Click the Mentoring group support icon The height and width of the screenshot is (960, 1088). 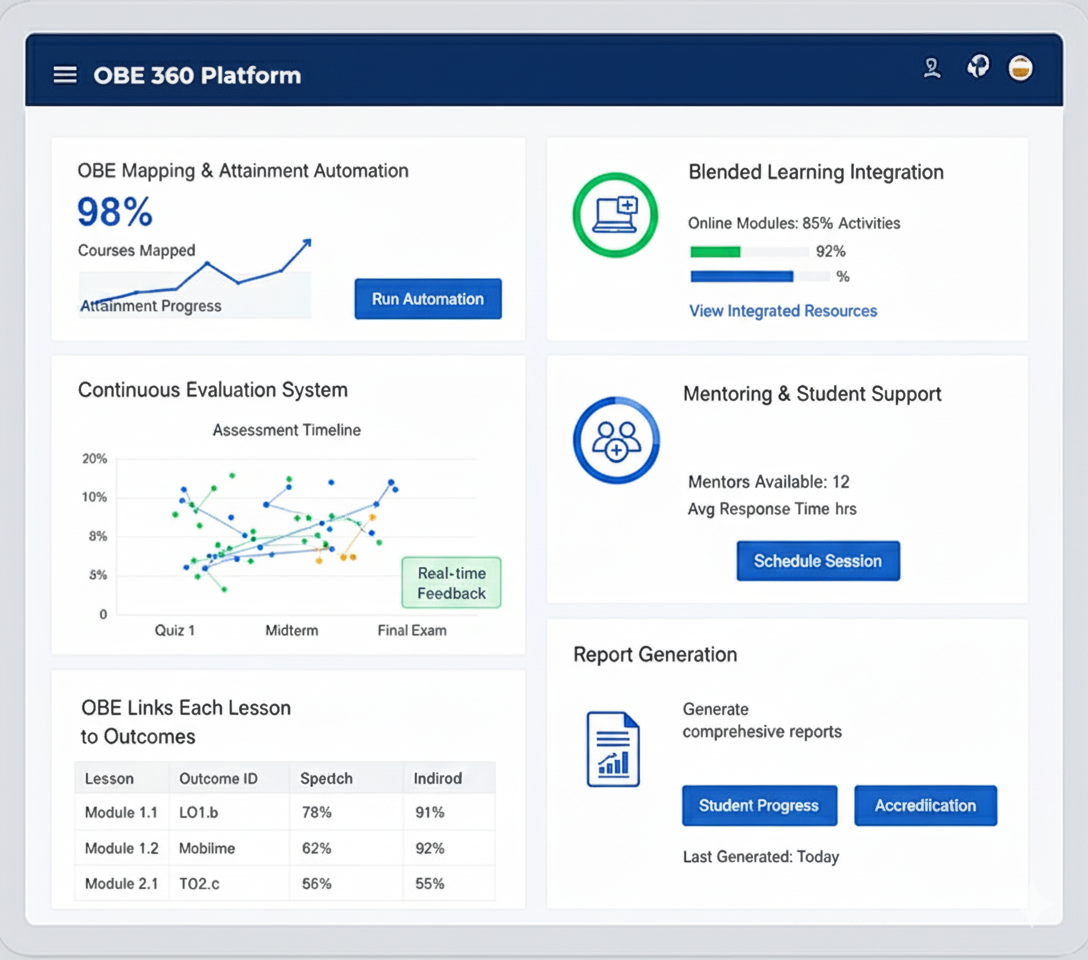coord(615,440)
